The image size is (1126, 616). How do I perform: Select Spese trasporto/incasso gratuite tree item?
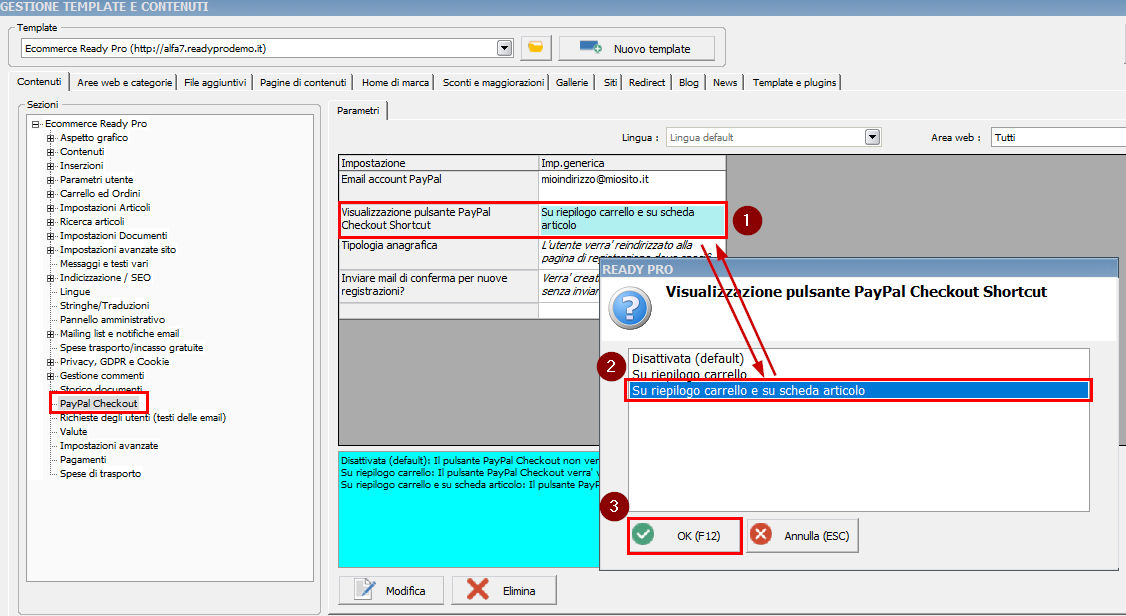pyautogui.click(x=131, y=347)
